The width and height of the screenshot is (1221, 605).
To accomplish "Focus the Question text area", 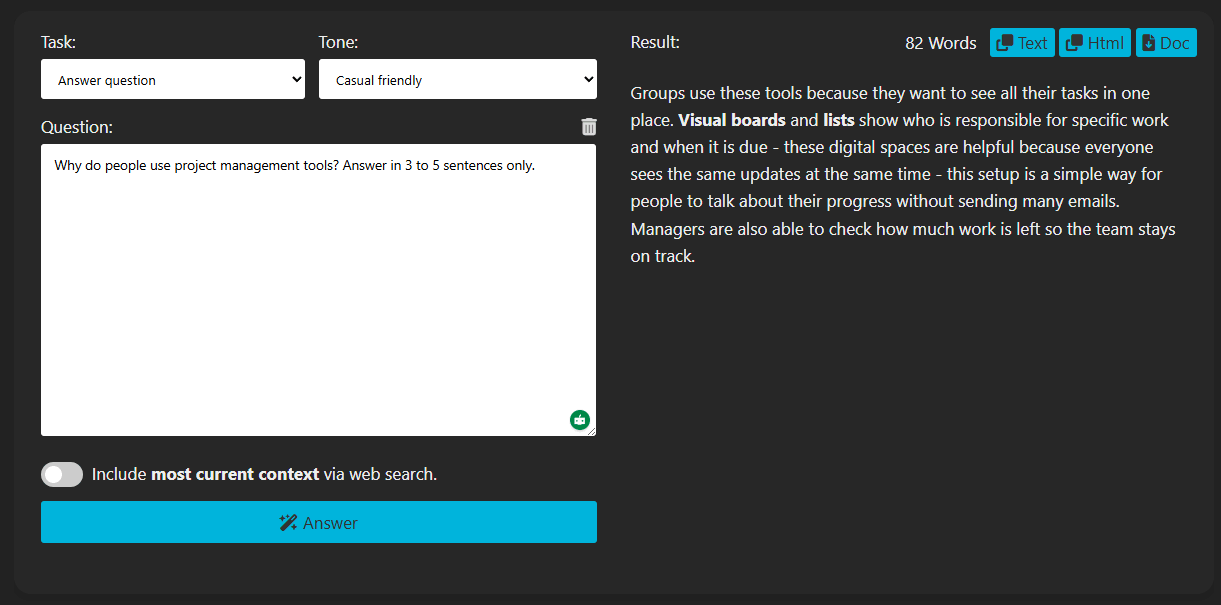I will click(318, 290).
